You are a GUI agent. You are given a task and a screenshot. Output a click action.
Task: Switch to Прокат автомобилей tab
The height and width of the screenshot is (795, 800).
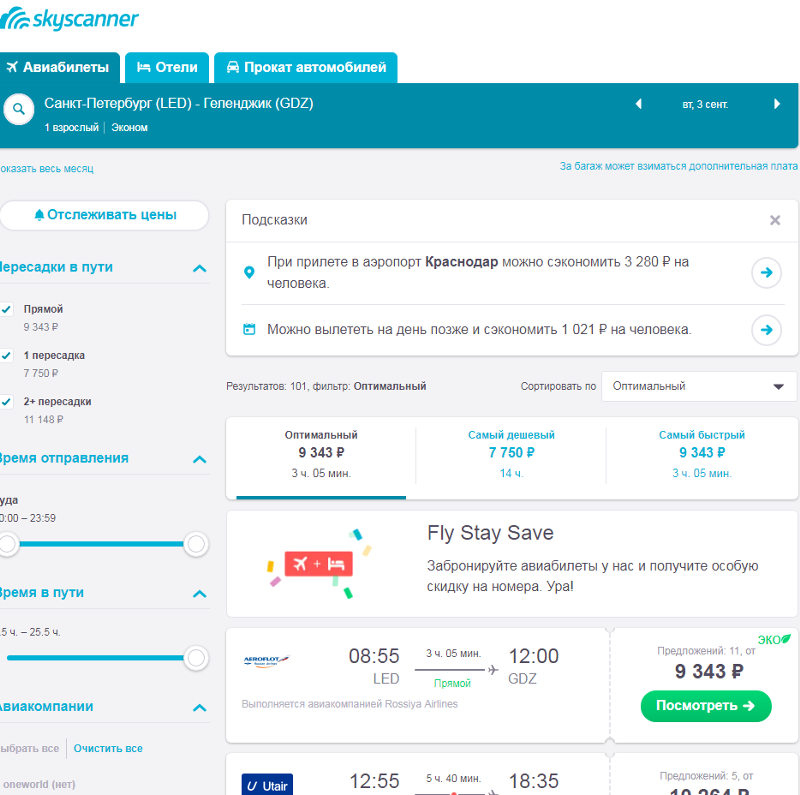(306, 67)
